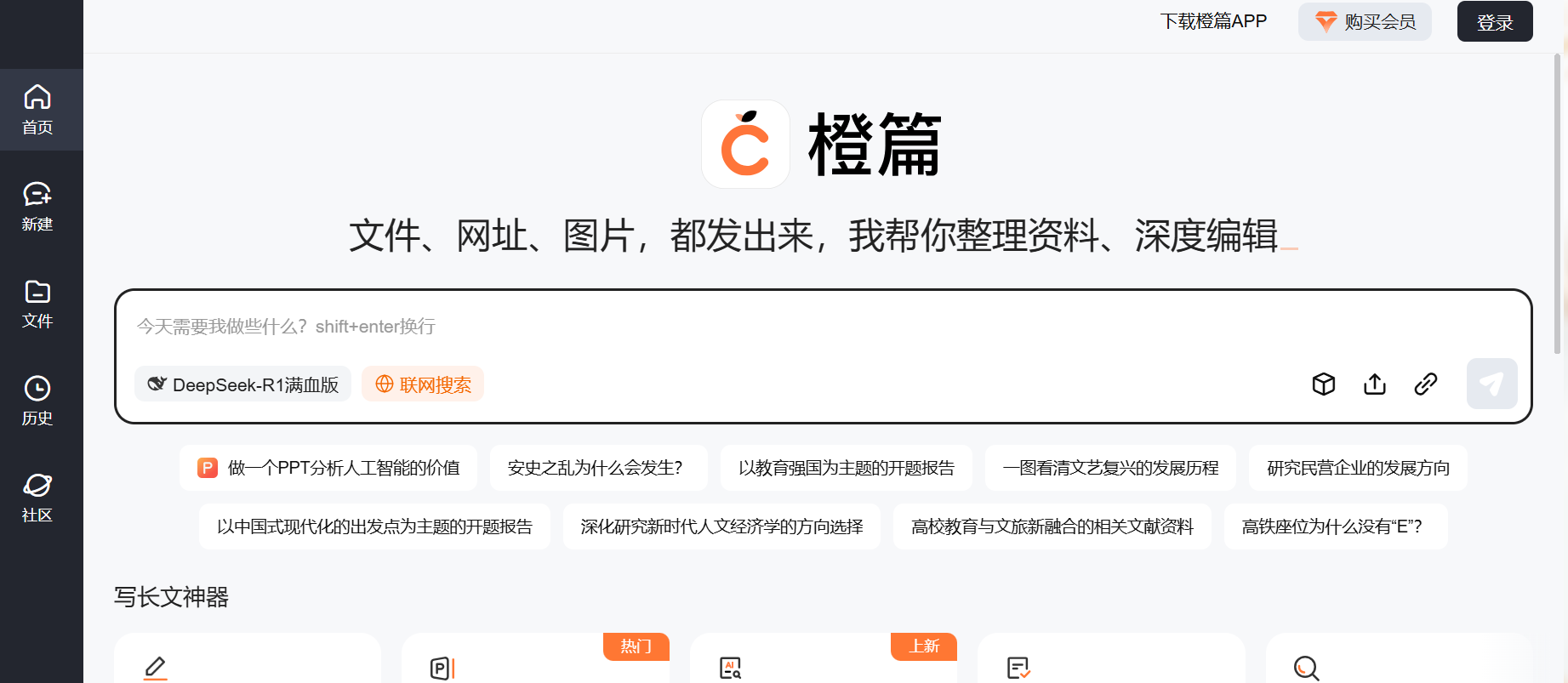Click the magnifier search card icon

click(1307, 669)
